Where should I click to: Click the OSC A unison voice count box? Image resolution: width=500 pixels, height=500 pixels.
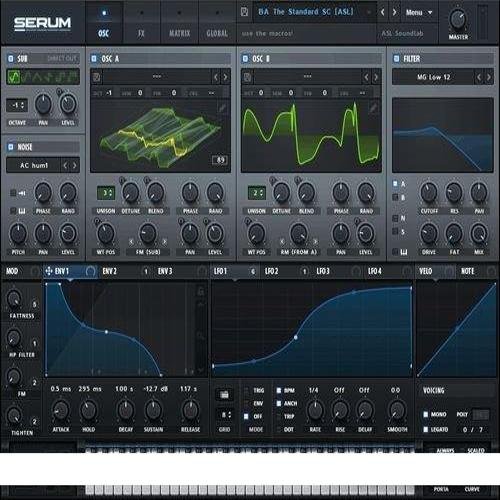click(x=106, y=193)
